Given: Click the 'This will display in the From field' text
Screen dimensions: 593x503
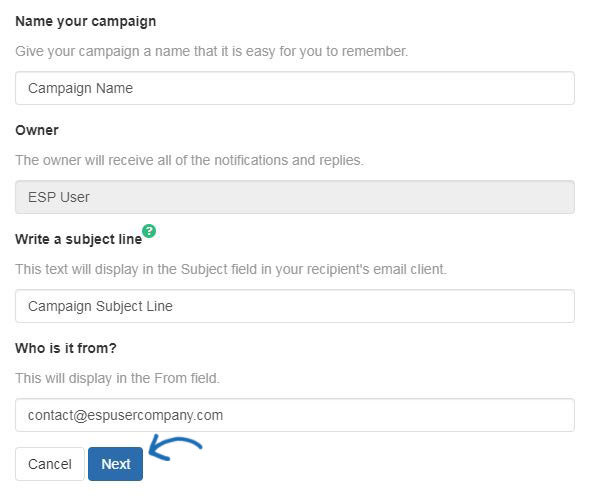Looking at the screenshot, I should coord(117,378).
